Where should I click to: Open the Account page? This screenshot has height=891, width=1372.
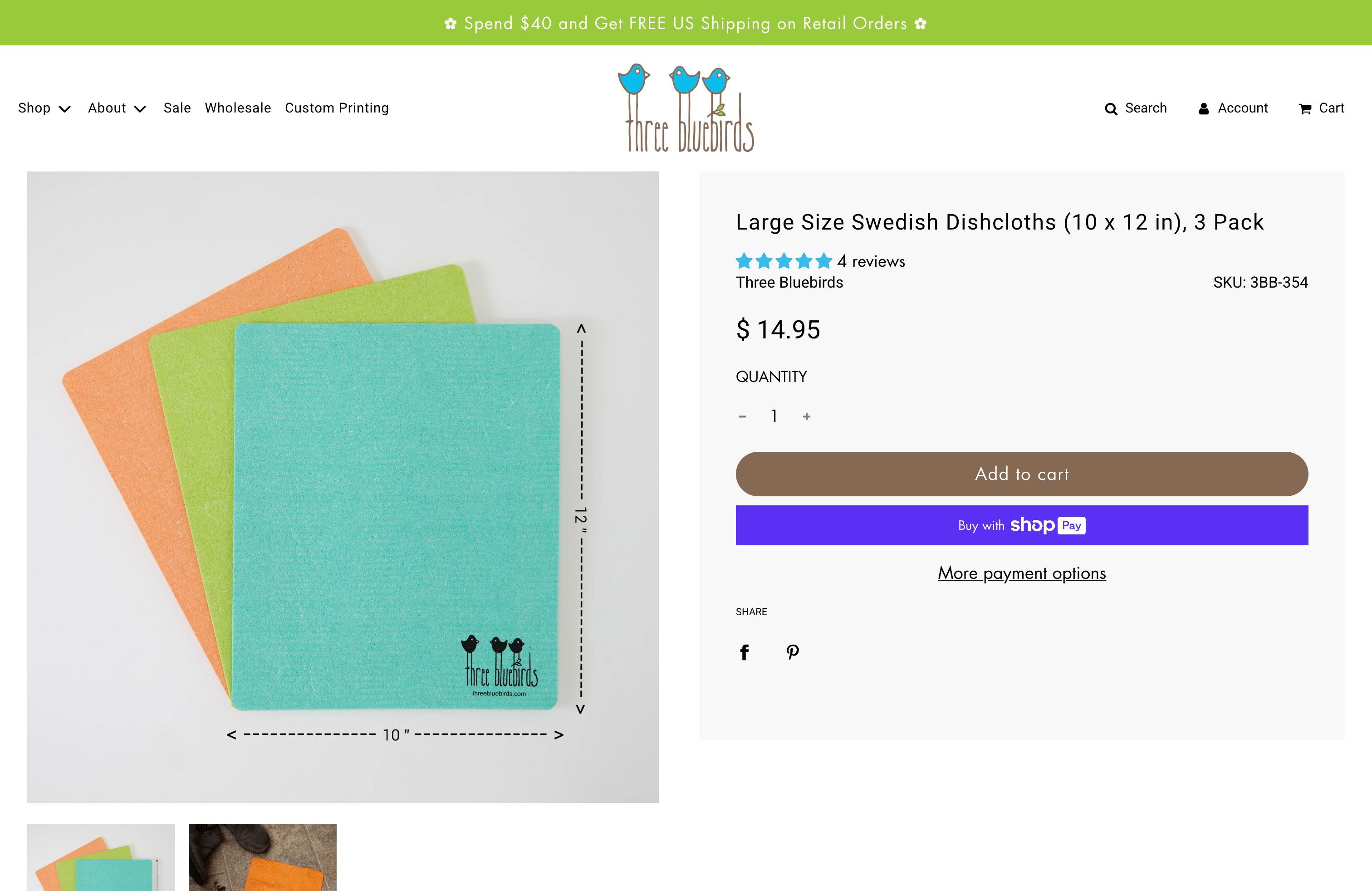[1233, 108]
